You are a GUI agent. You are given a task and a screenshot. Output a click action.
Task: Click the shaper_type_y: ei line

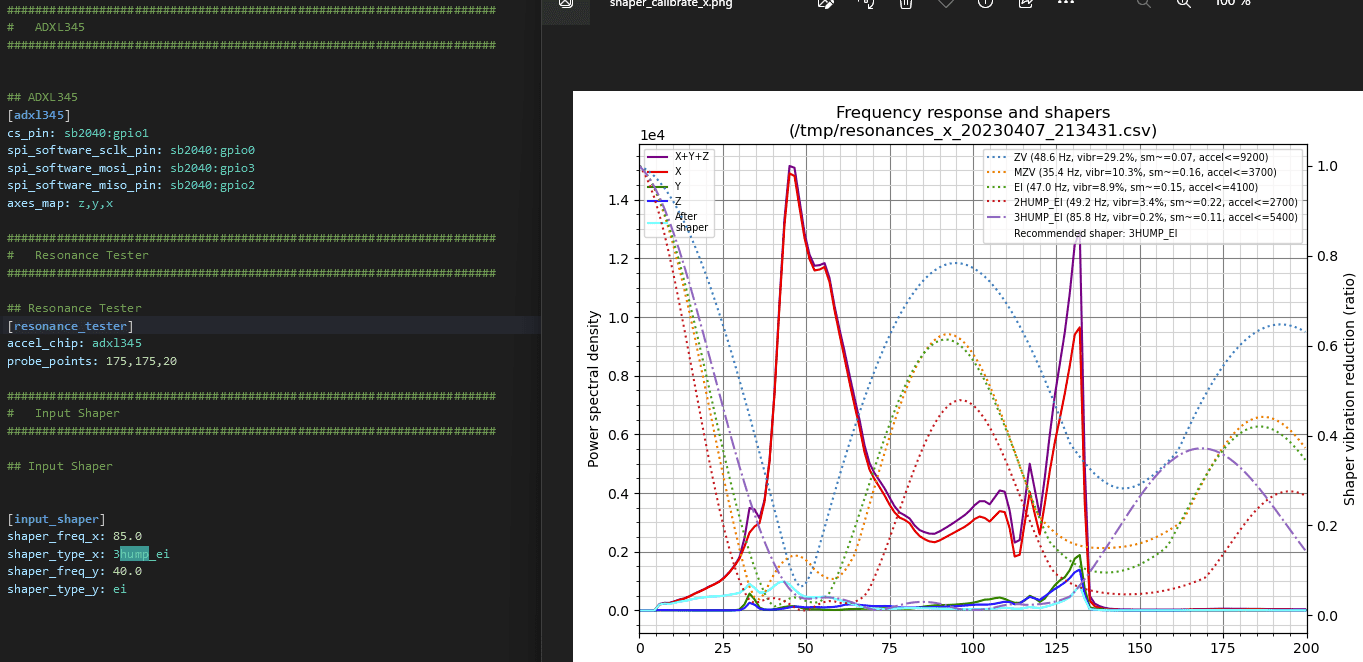click(67, 589)
